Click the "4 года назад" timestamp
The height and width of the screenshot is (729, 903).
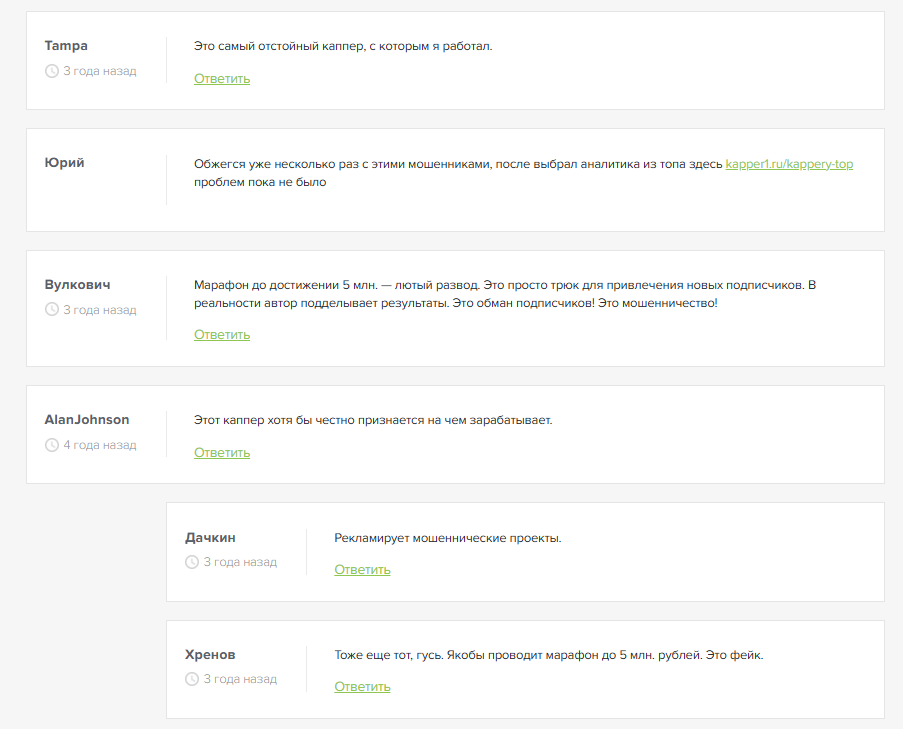point(100,445)
